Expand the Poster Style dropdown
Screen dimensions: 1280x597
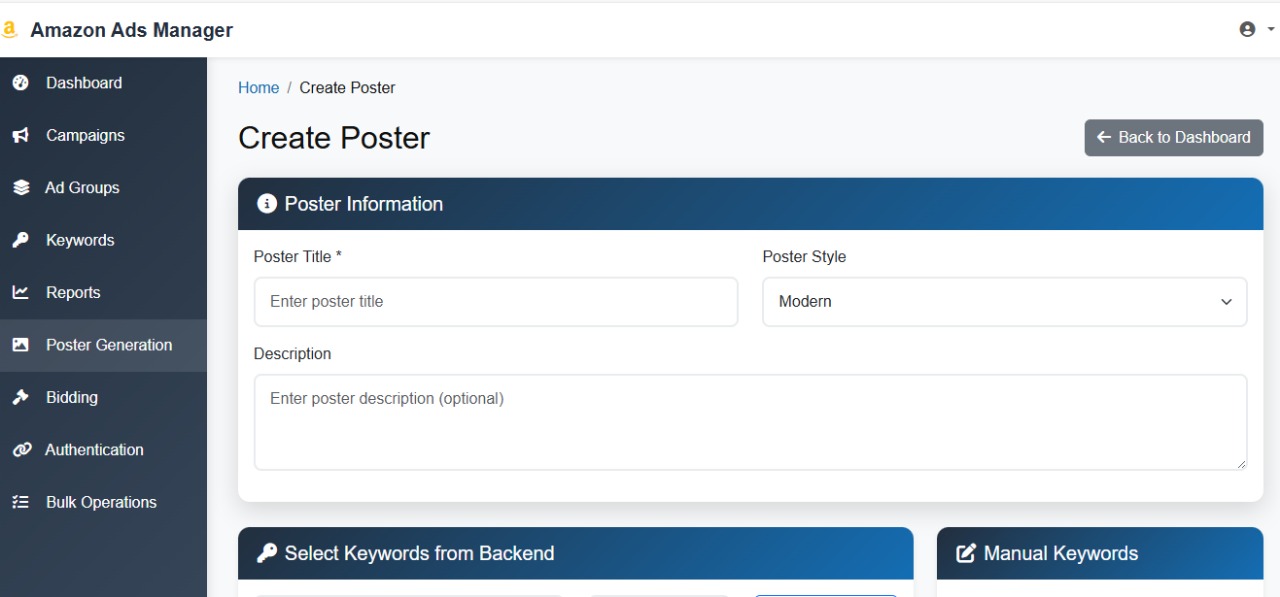(x=1004, y=302)
